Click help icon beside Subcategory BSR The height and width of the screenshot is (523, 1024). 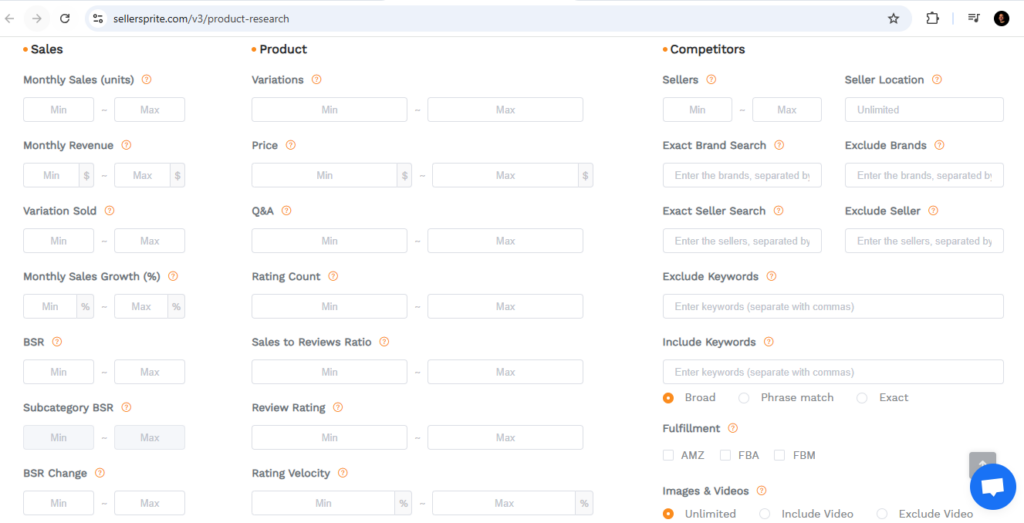tap(126, 407)
